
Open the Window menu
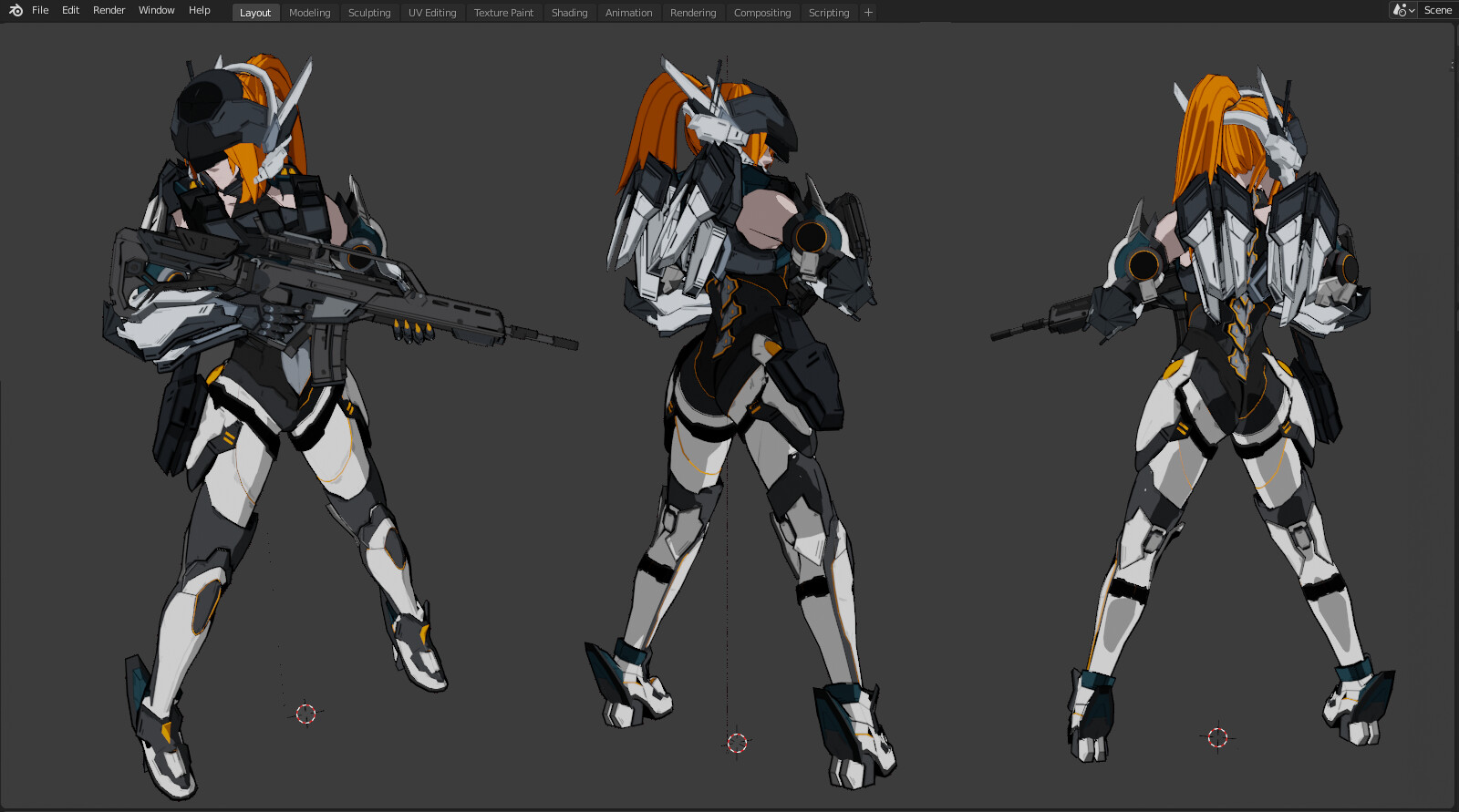(156, 10)
